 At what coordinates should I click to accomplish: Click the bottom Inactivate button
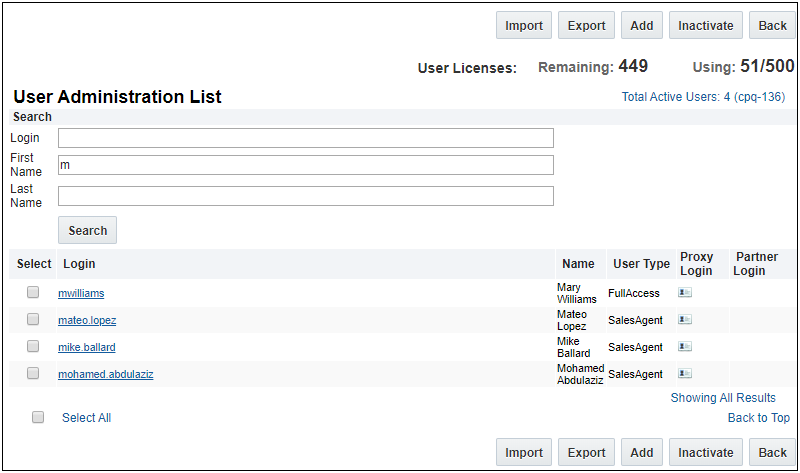(x=705, y=453)
